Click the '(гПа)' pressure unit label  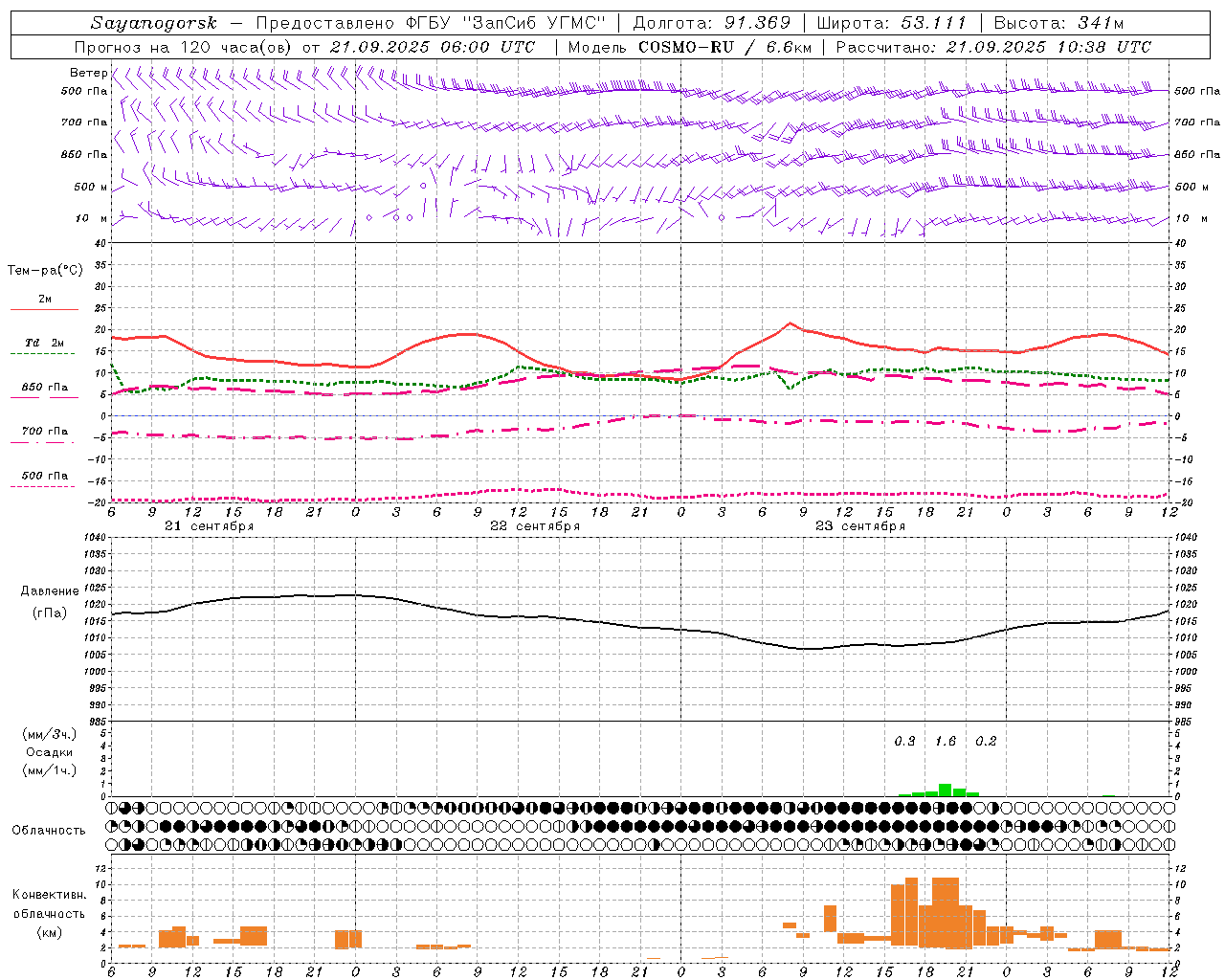[50, 612]
